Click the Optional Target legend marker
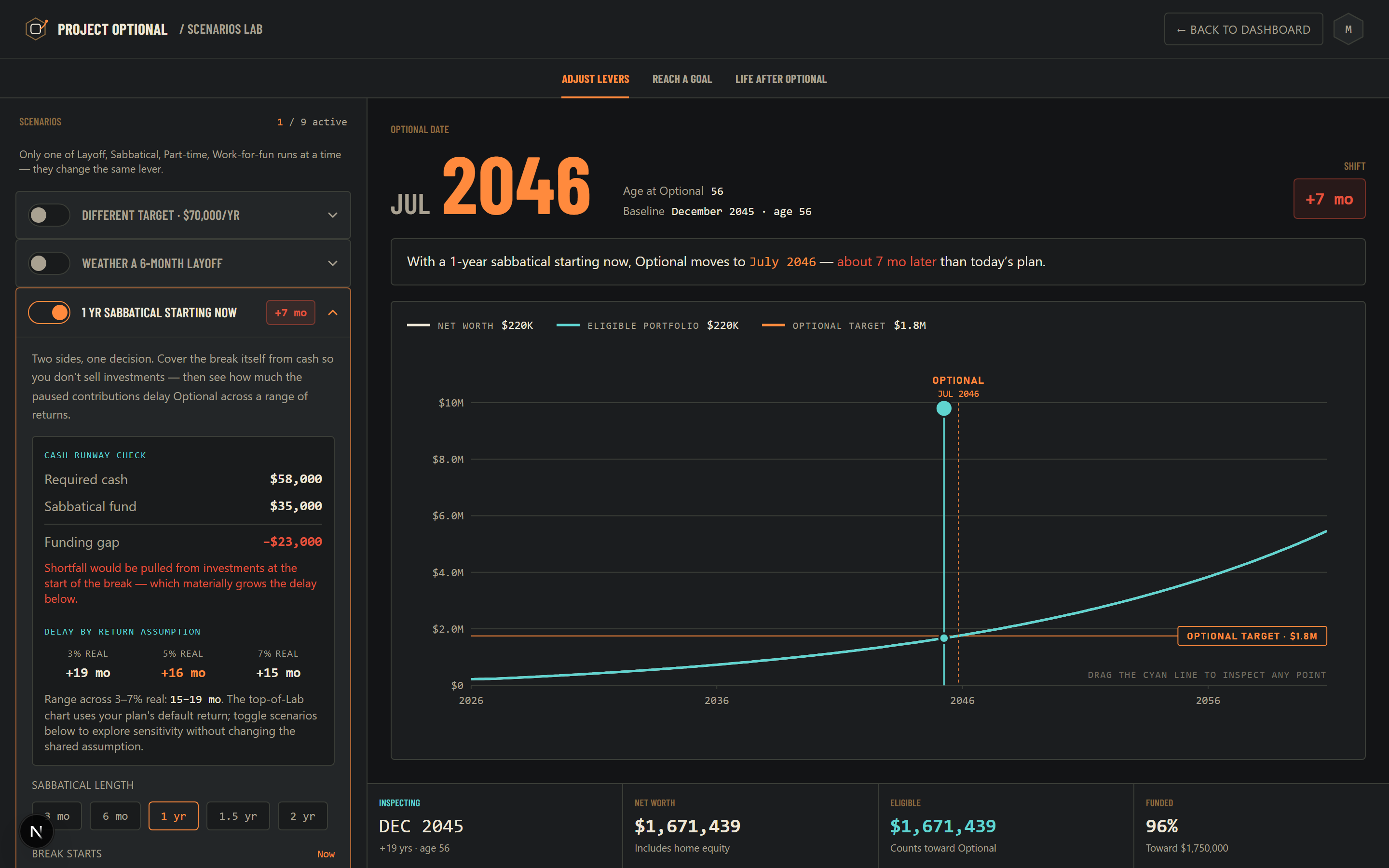The width and height of the screenshot is (1389, 868). pos(773,325)
